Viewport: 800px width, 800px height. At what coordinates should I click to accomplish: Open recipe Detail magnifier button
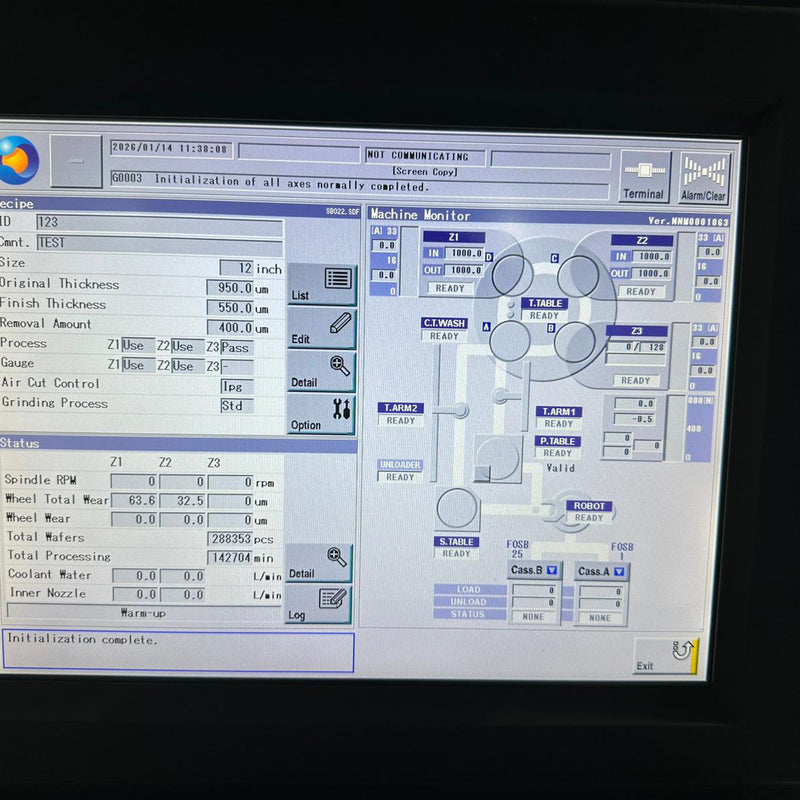click(321, 371)
